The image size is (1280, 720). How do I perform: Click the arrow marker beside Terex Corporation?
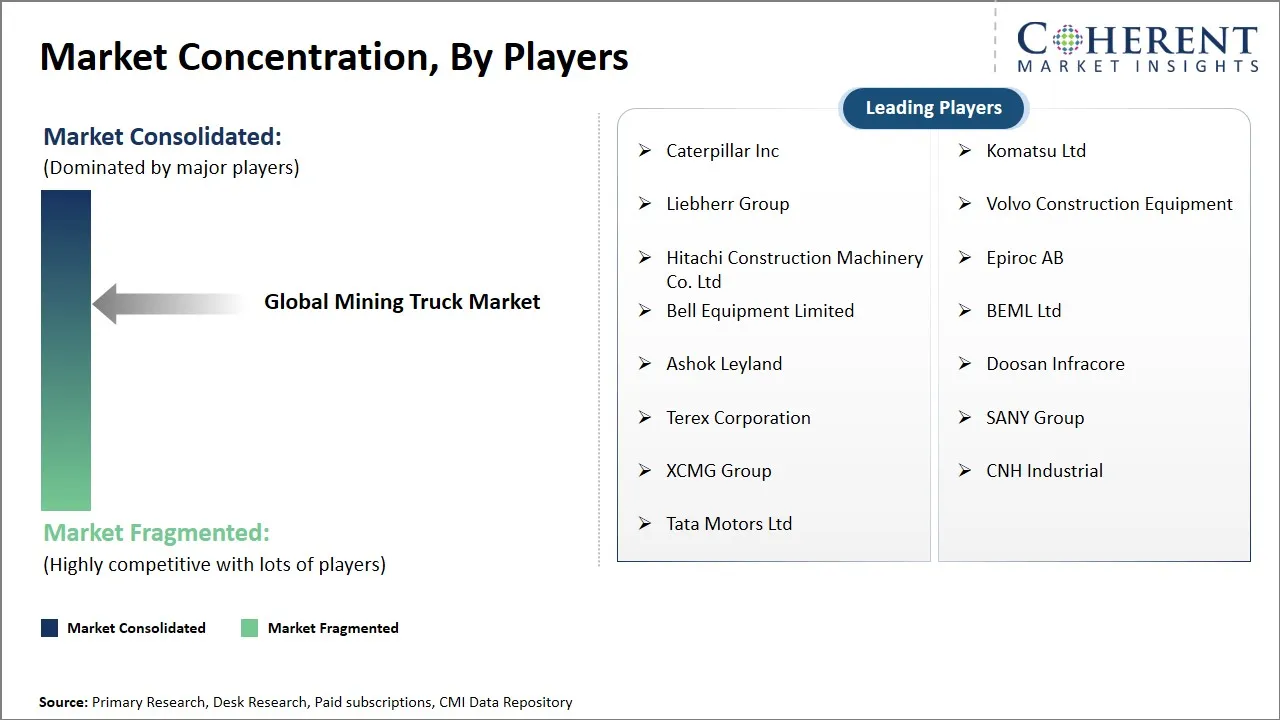[645, 418]
